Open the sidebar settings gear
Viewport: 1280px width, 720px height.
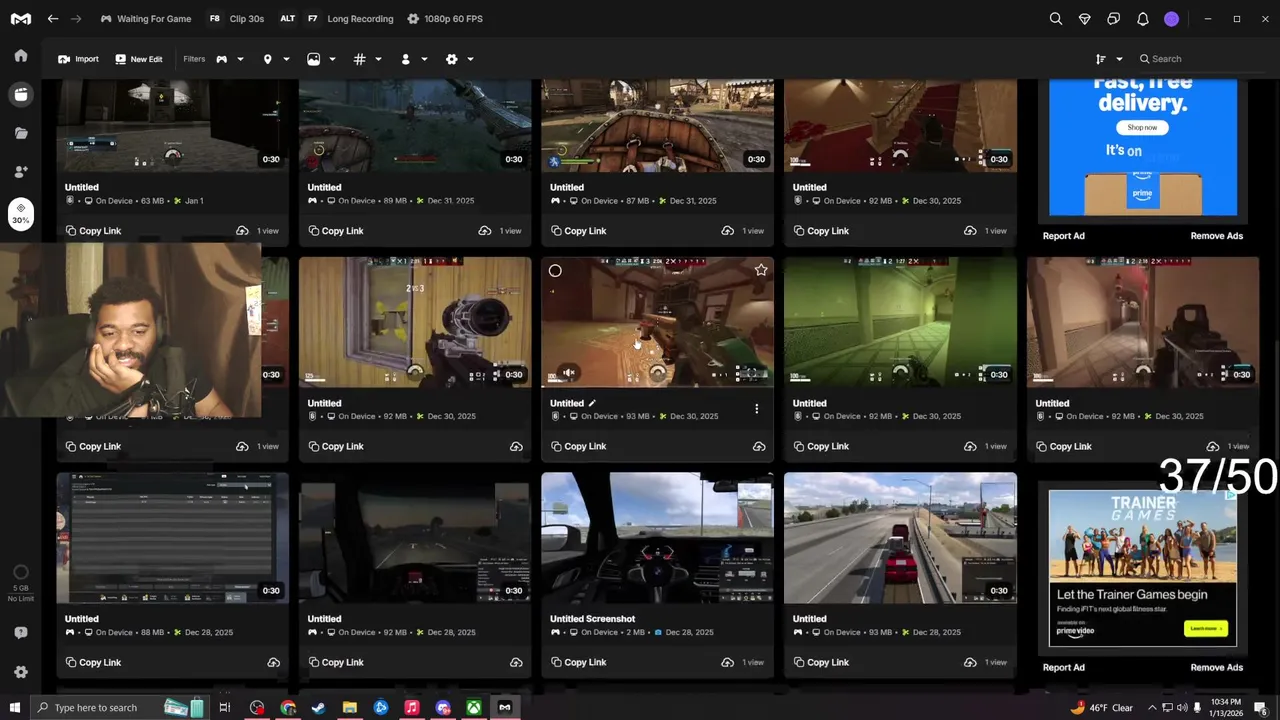tap(20, 672)
